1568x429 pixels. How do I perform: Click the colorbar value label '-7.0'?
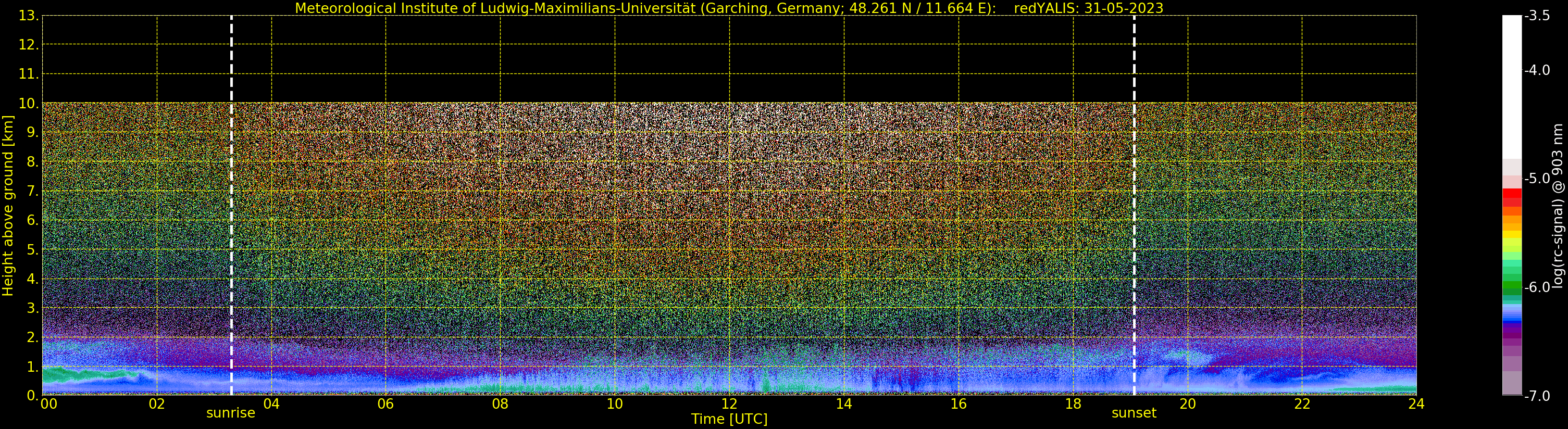pyautogui.click(x=1537, y=396)
